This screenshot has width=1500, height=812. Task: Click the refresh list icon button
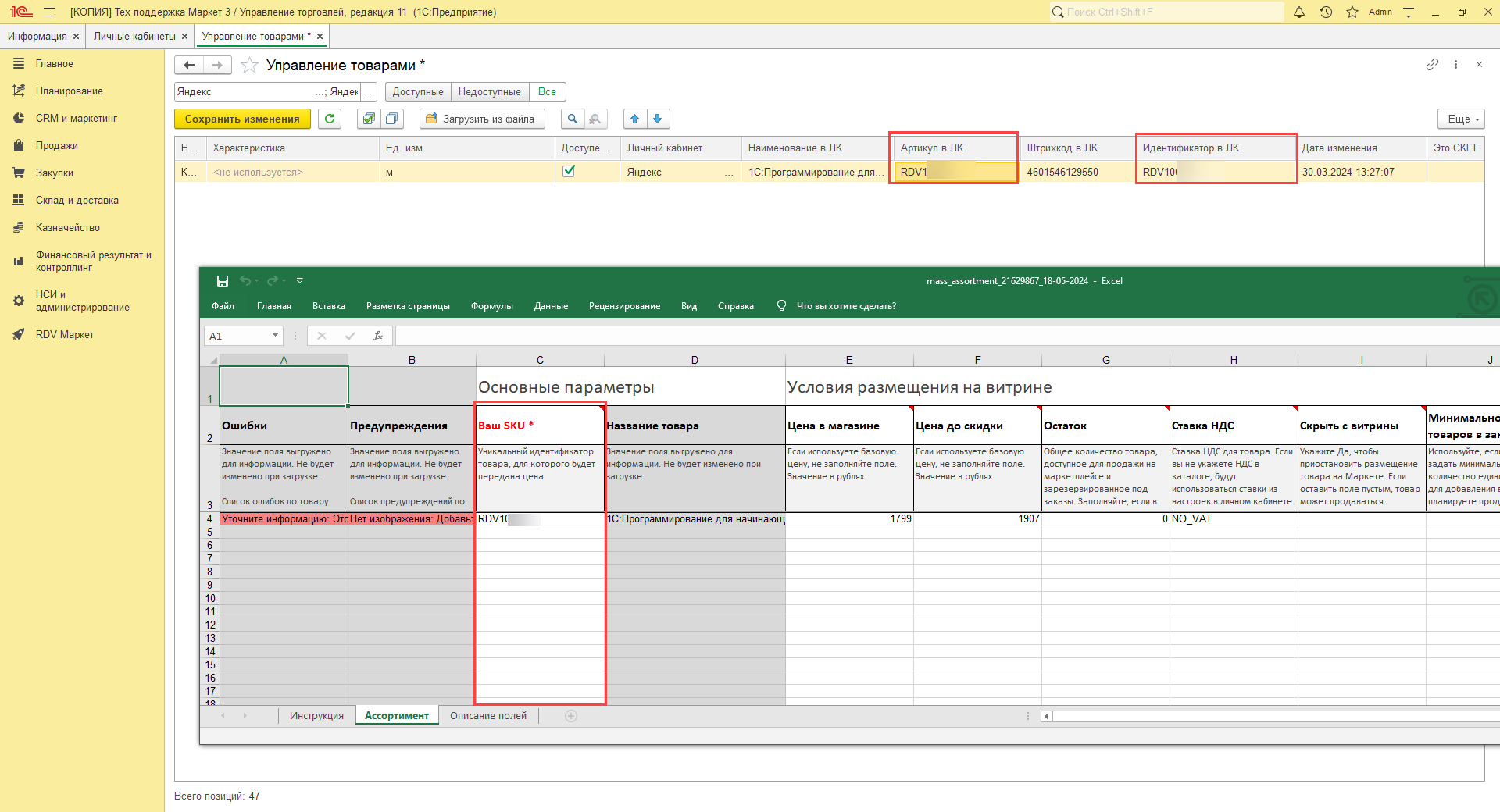pyautogui.click(x=330, y=119)
